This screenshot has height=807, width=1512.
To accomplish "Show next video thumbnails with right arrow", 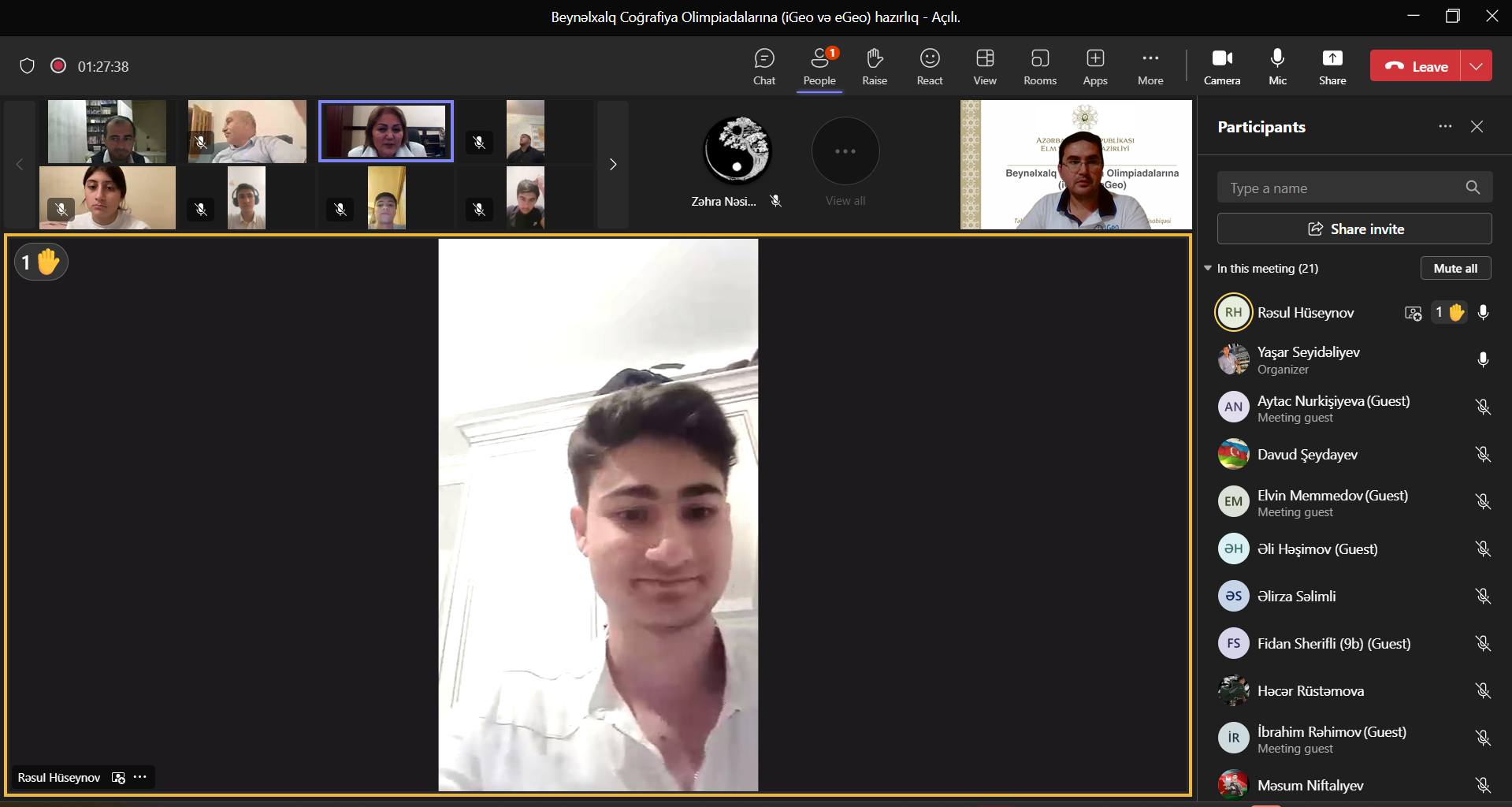I will 613,165.
